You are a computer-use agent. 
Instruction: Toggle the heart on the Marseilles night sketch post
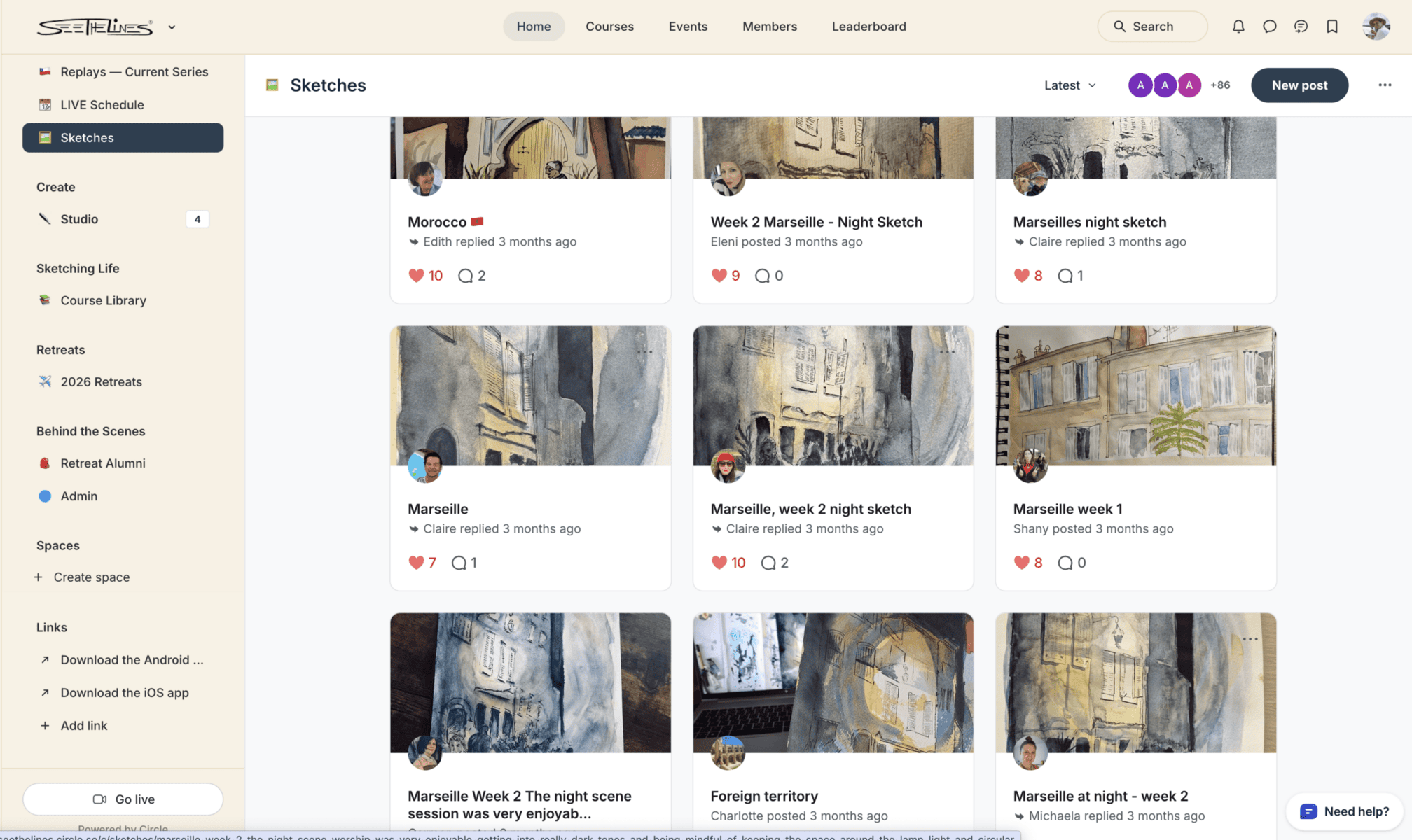pyautogui.click(x=1021, y=276)
